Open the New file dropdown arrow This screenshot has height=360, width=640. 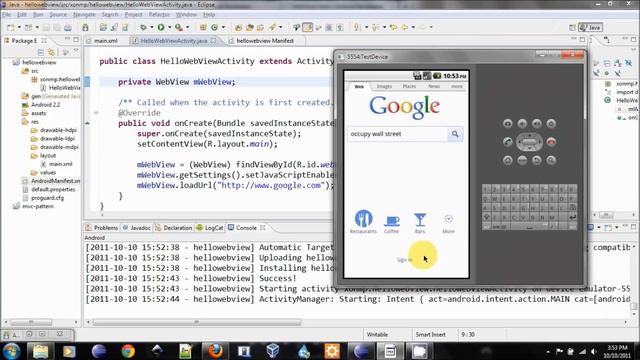tap(19, 27)
